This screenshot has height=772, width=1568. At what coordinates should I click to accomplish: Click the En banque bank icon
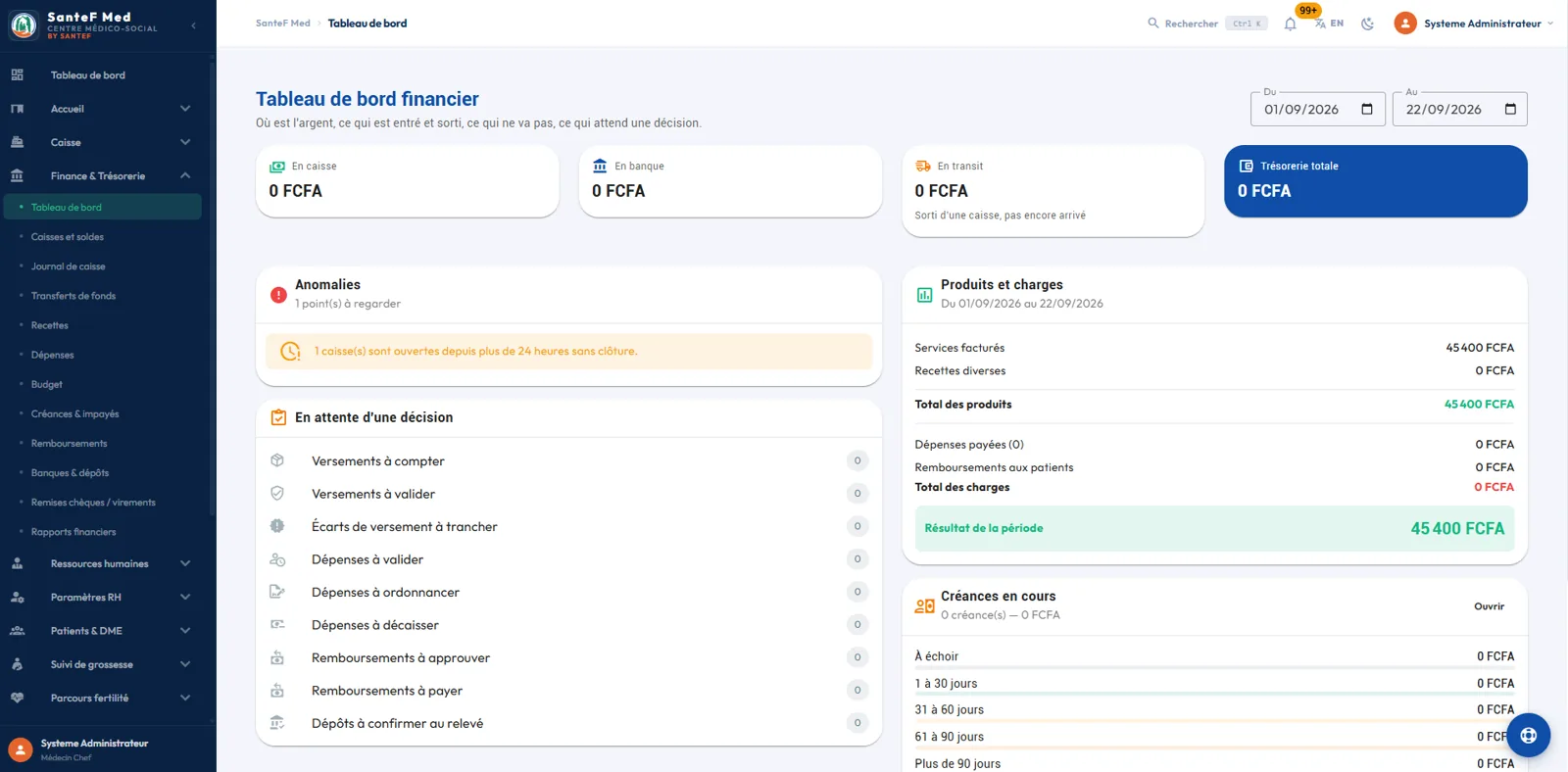[600, 167]
